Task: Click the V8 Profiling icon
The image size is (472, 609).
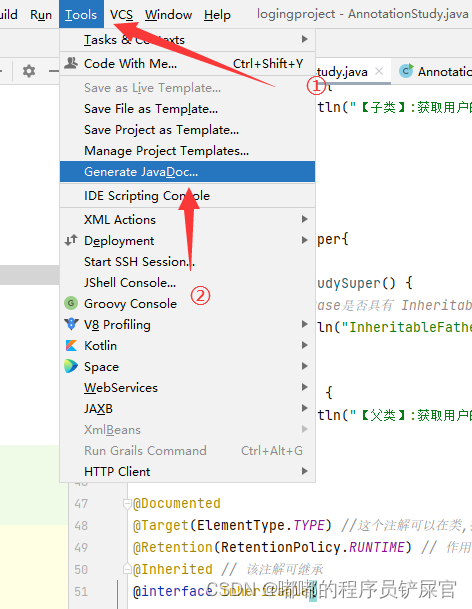Action: (x=71, y=324)
